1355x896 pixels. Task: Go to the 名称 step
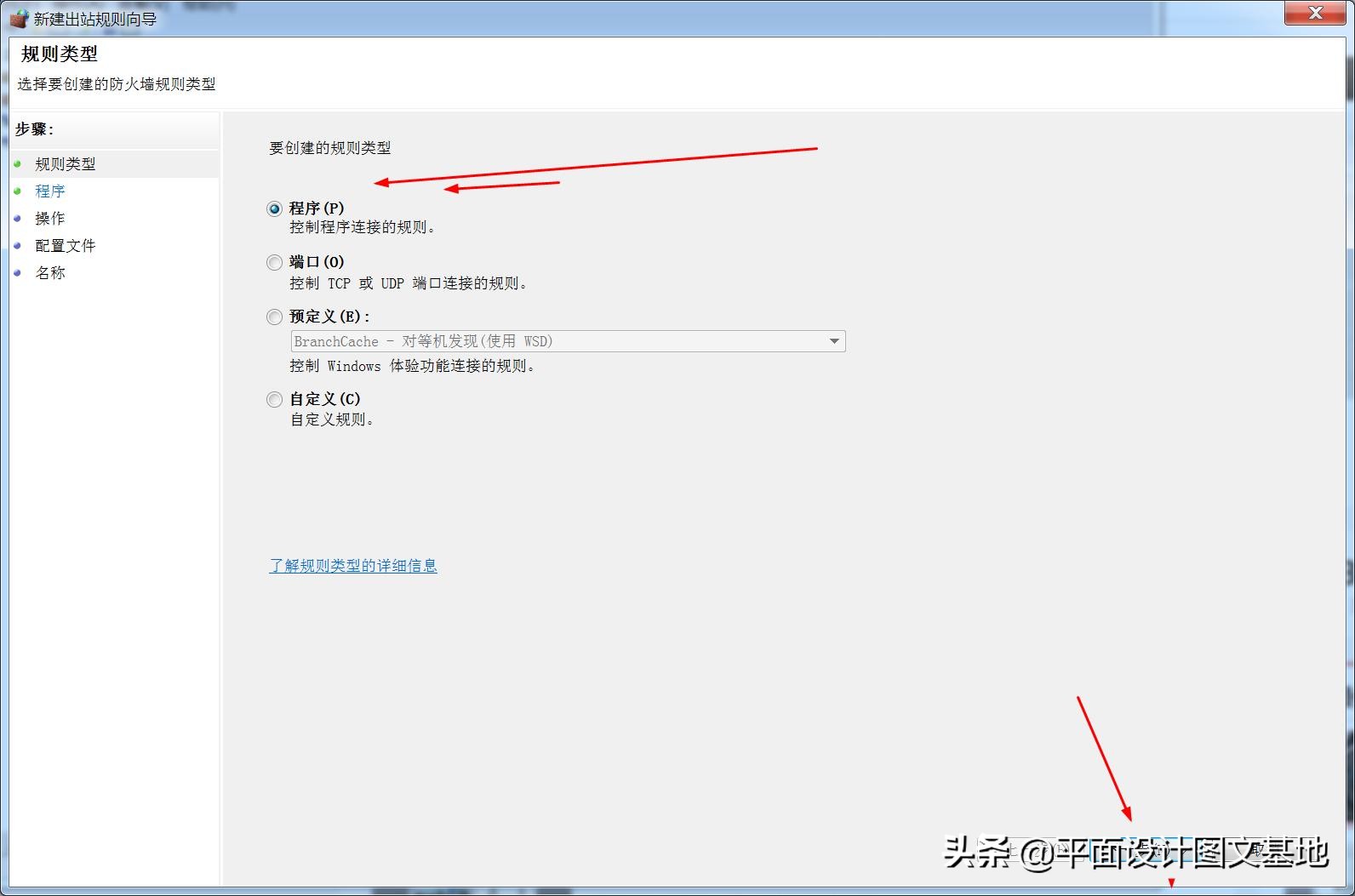[x=50, y=273]
